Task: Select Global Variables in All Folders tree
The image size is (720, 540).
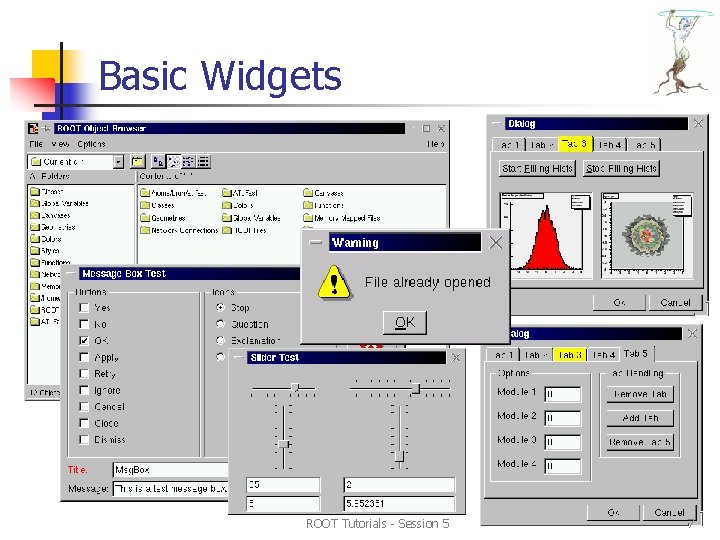Action: pyautogui.click(x=59, y=203)
